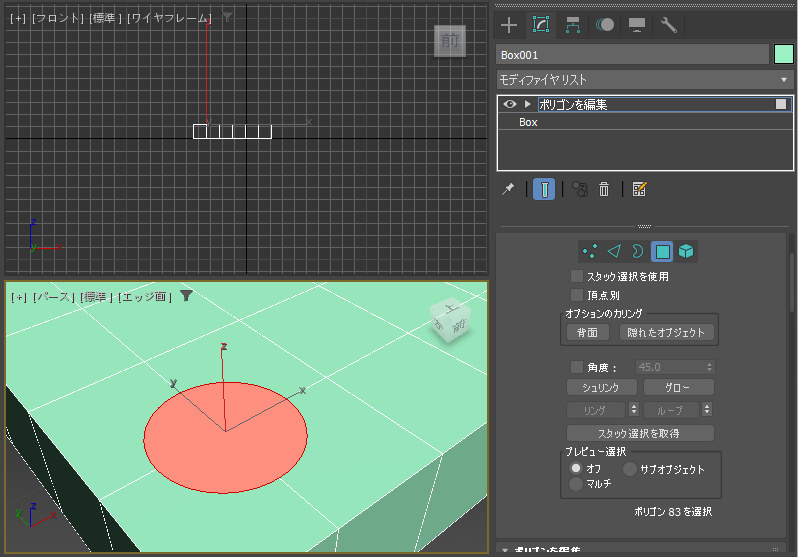The height and width of the screenshot is (557, 798).
Task: Click スタック選択を取得 button
Action: [x=640, y=433]
